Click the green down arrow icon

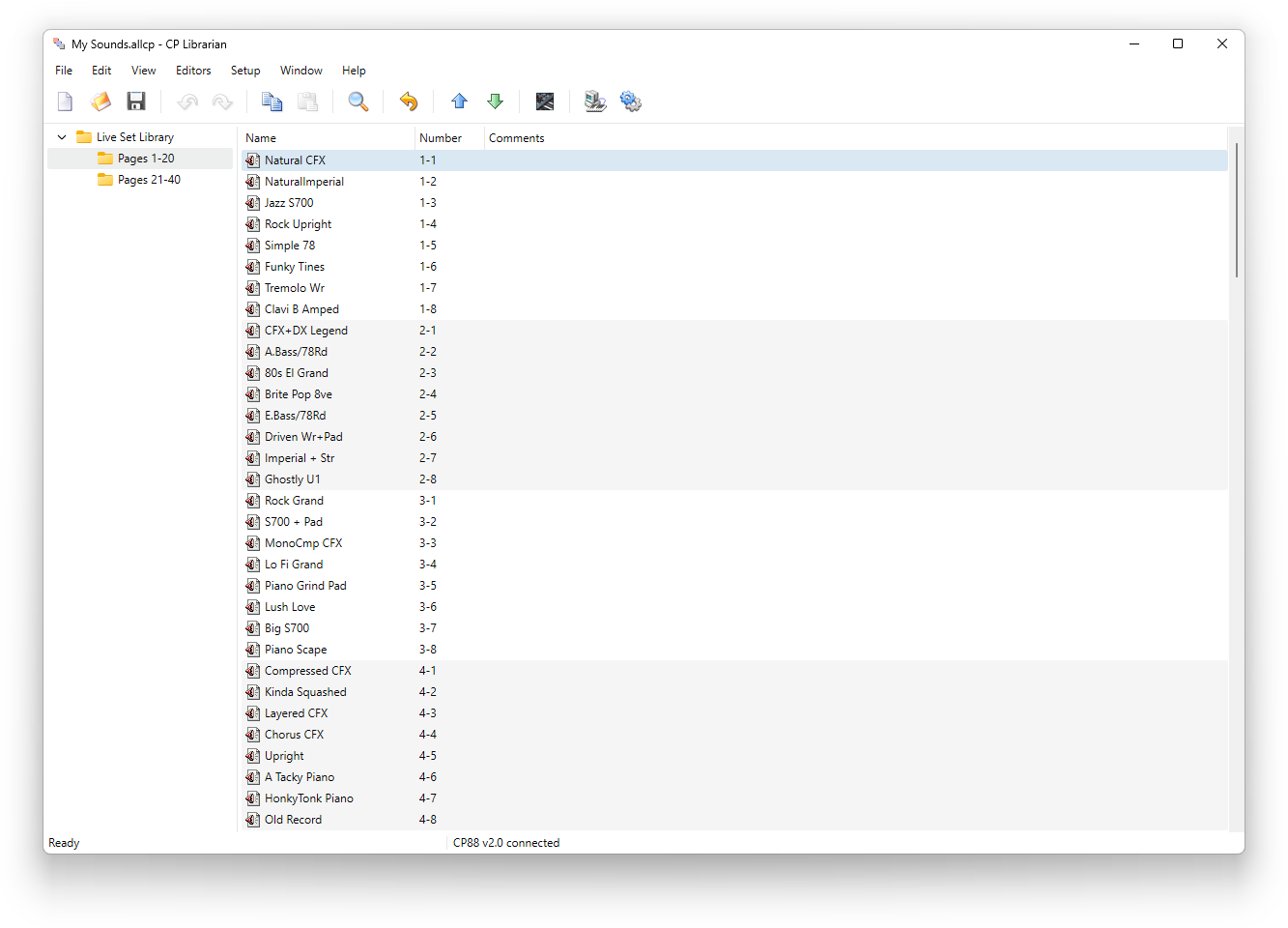pyautogui.click(x=495, y=101)
